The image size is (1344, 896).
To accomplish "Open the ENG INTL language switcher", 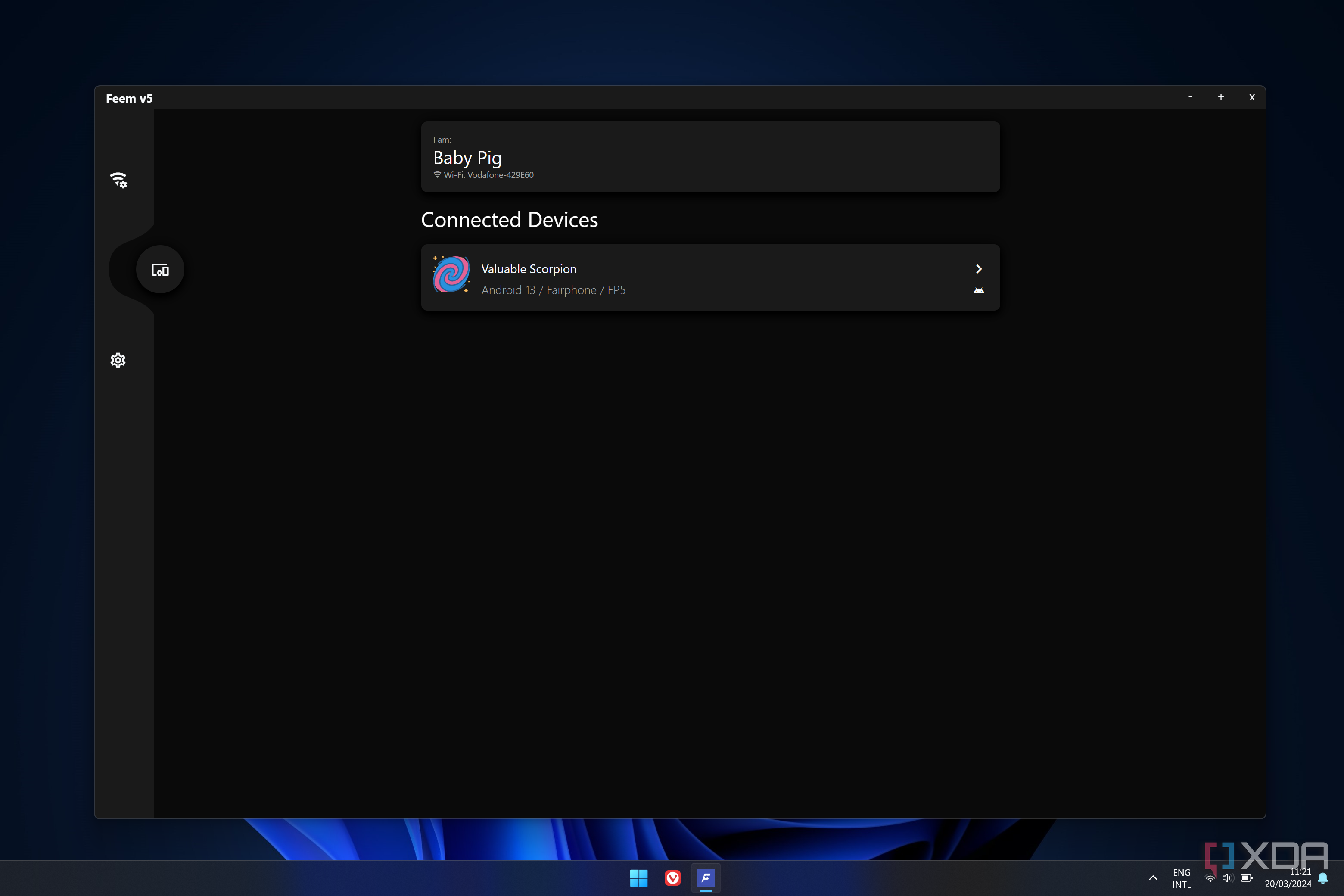I will pyautogui.click(x=1182, y=878).
